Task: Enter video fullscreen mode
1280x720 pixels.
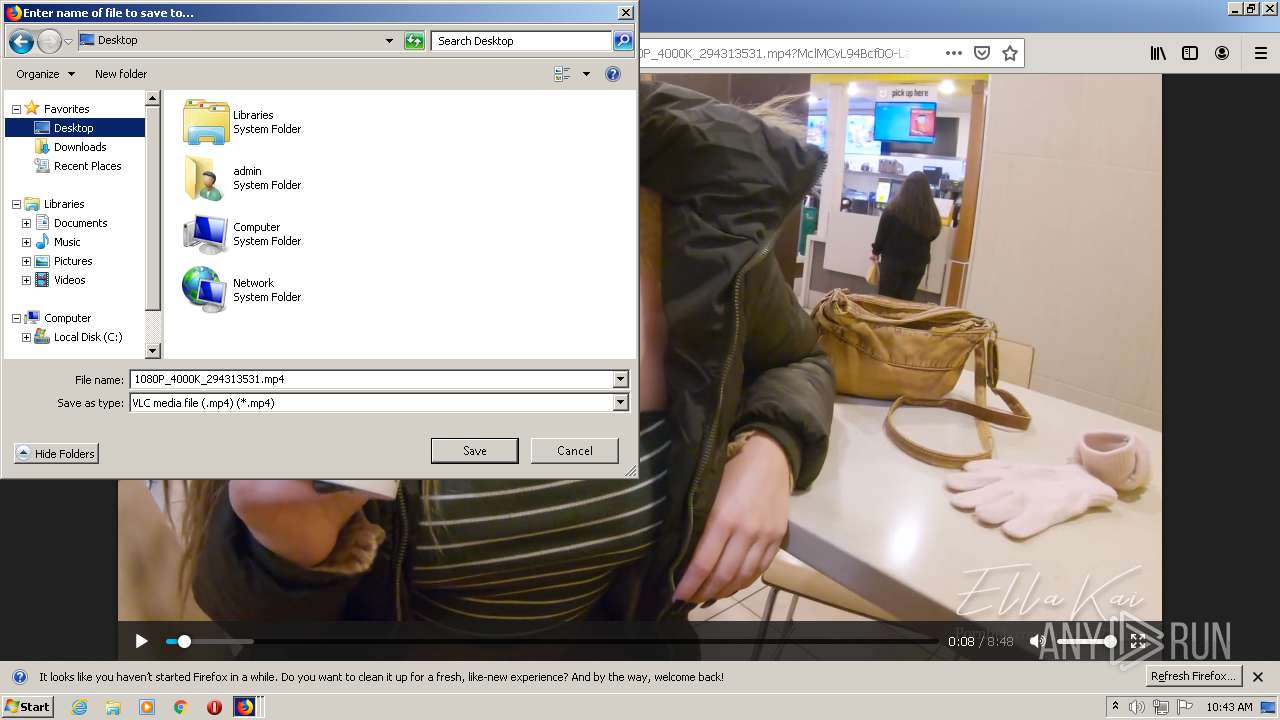Action: pyautogui.click(x=1138, y=641)
